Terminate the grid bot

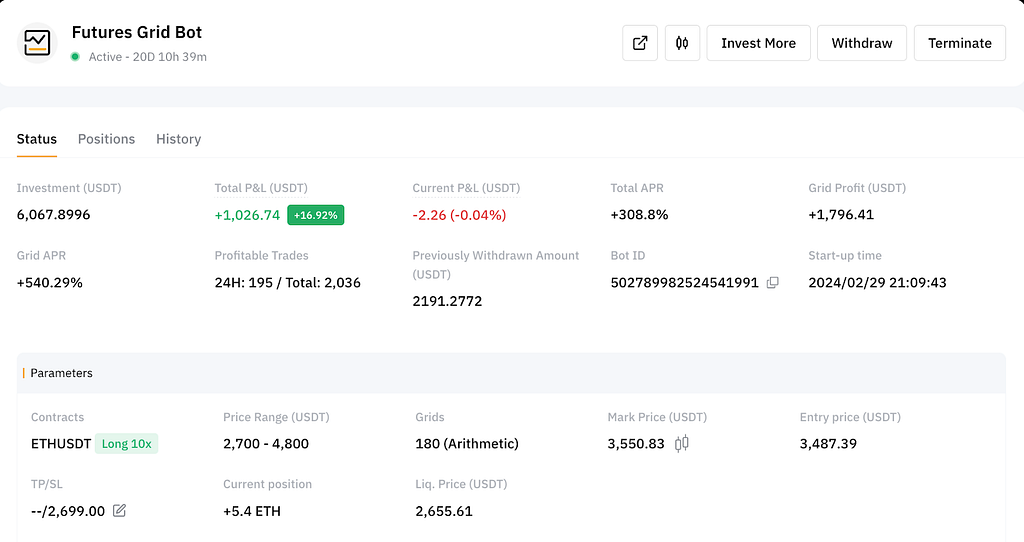click(x=959, y=43)
